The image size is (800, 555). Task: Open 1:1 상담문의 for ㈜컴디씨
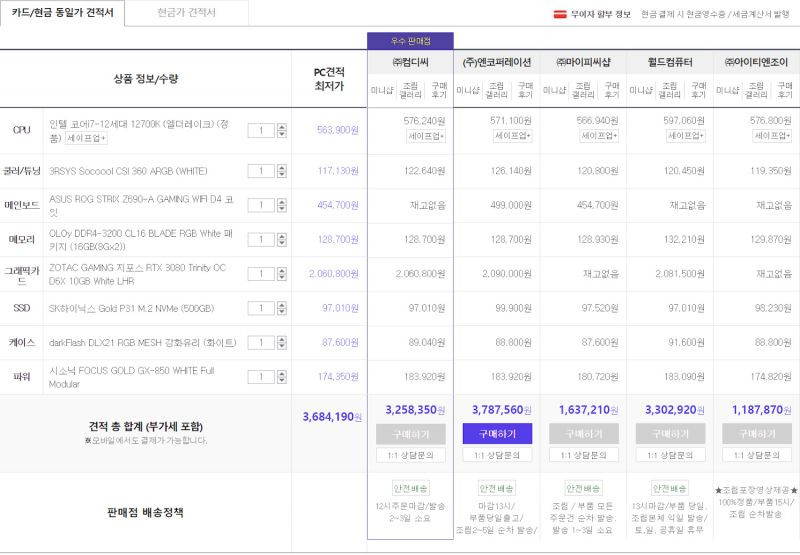(x=410, y=455)
